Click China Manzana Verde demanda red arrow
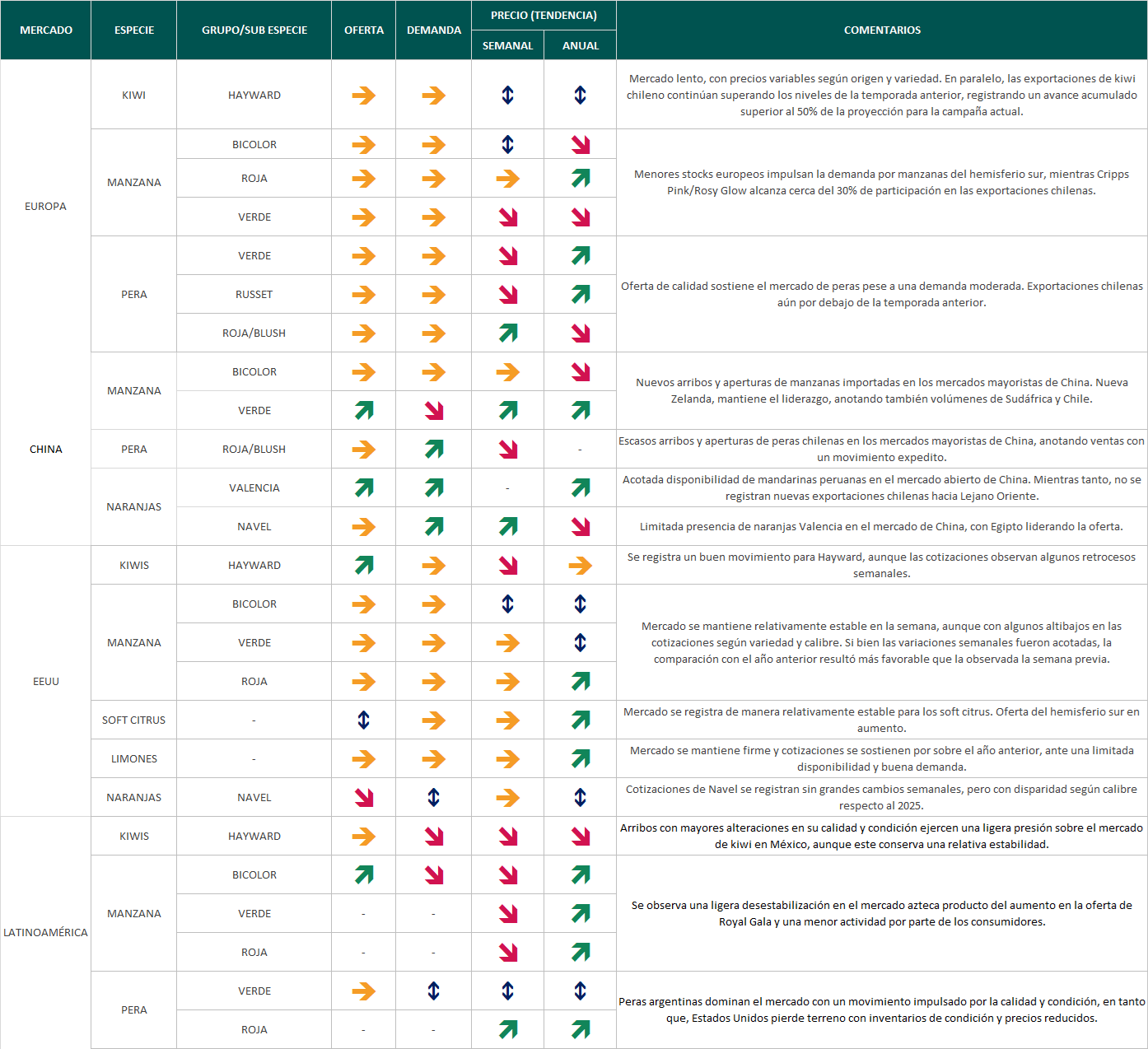The height and width of the screenshot is (1049, 1148). 434,411
